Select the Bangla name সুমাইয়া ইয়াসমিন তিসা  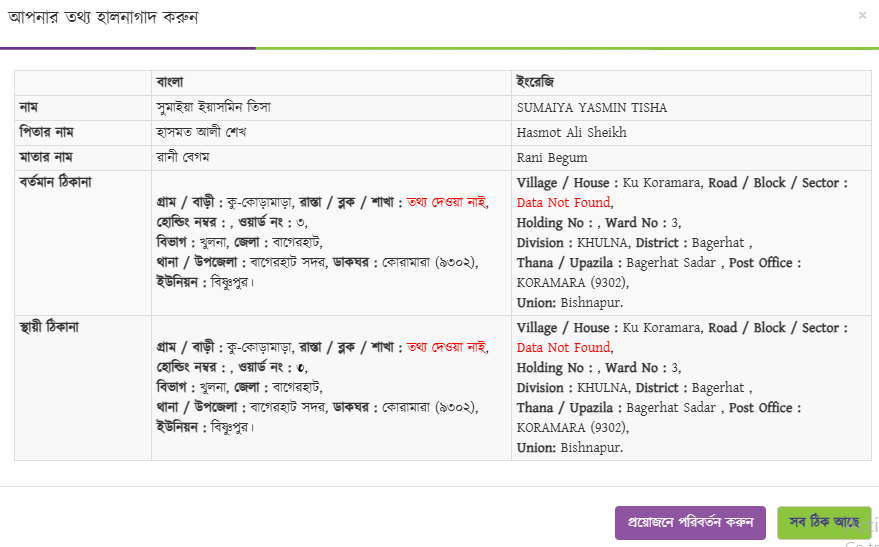coord(214,107)
